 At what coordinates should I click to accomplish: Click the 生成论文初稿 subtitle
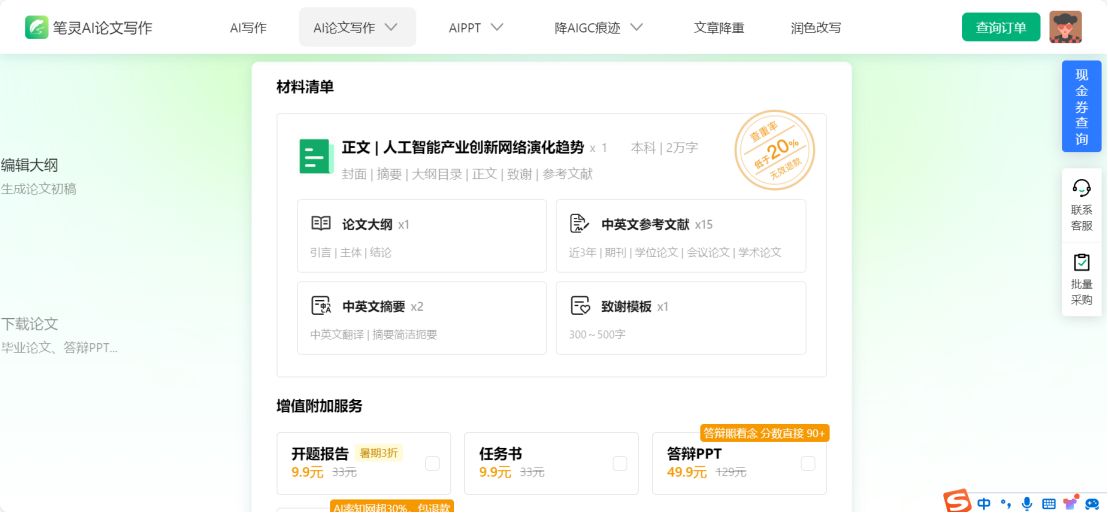point(38,189)
